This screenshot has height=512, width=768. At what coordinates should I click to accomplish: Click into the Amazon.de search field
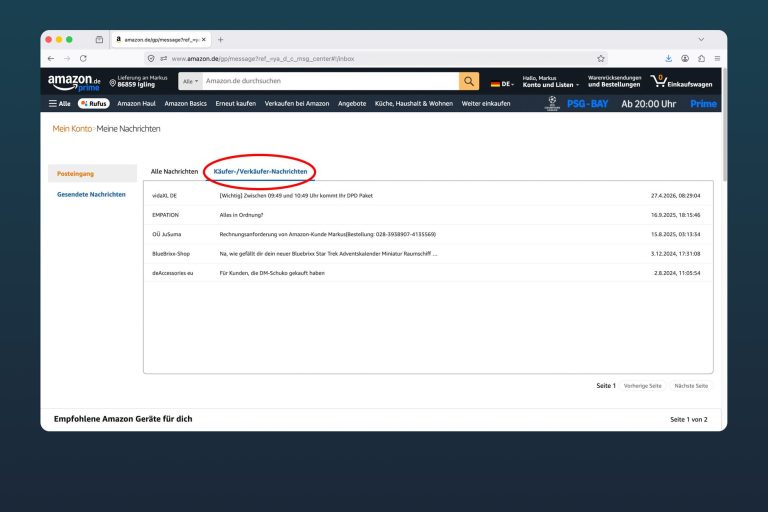[331, 81]
